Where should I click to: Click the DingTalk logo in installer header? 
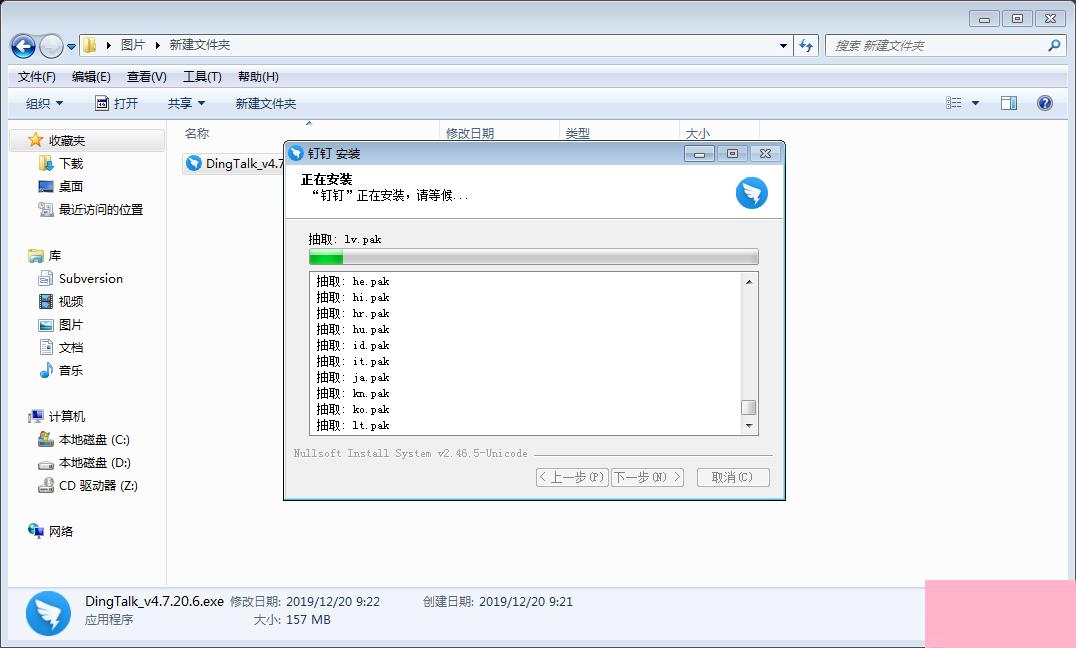[751, 193]
